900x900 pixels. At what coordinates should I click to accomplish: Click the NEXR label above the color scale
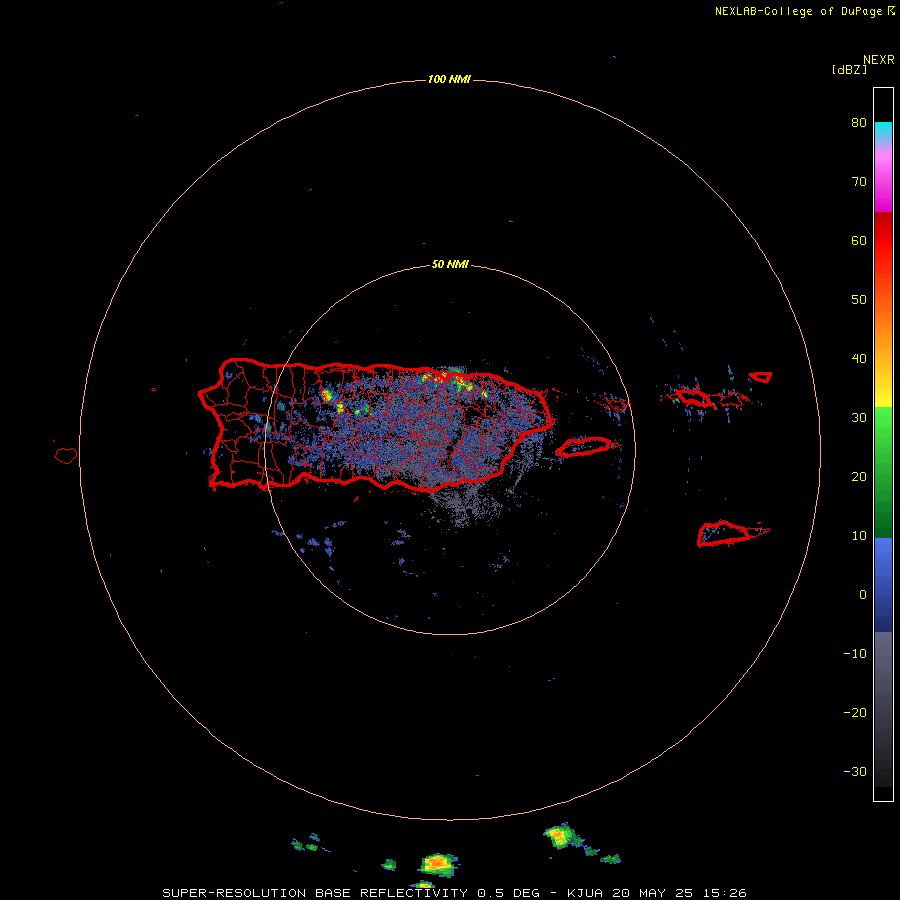[x=878, y=60]
